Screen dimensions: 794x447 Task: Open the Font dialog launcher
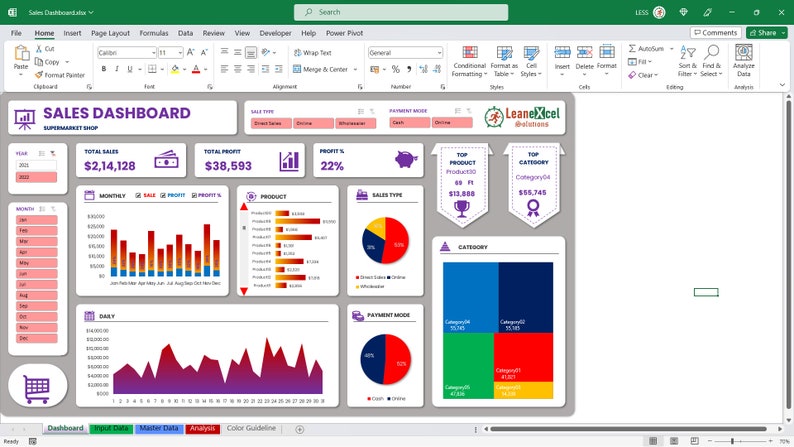tap(210, 87)
